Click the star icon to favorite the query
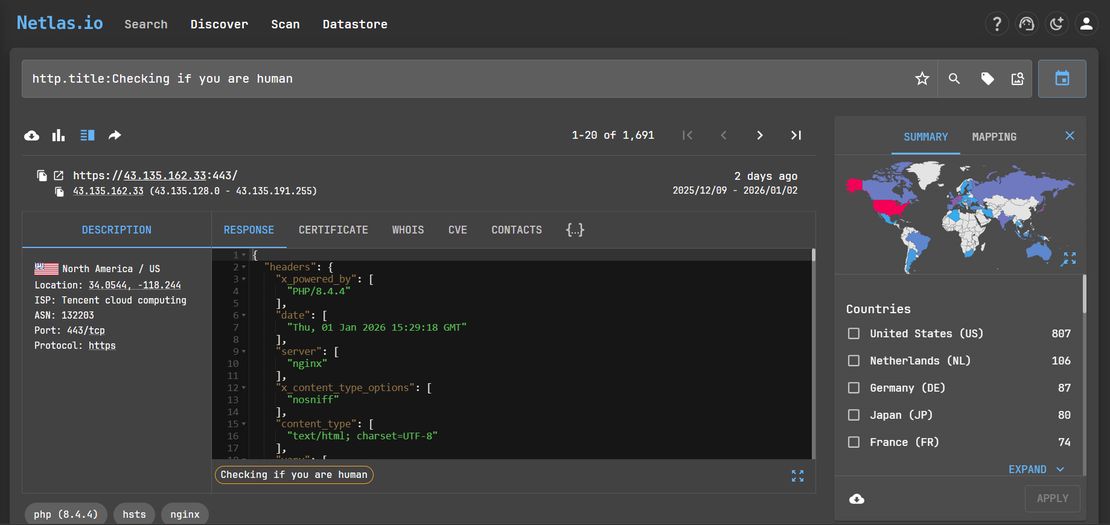The image size is (1110, 525). (x=922, y=79)
